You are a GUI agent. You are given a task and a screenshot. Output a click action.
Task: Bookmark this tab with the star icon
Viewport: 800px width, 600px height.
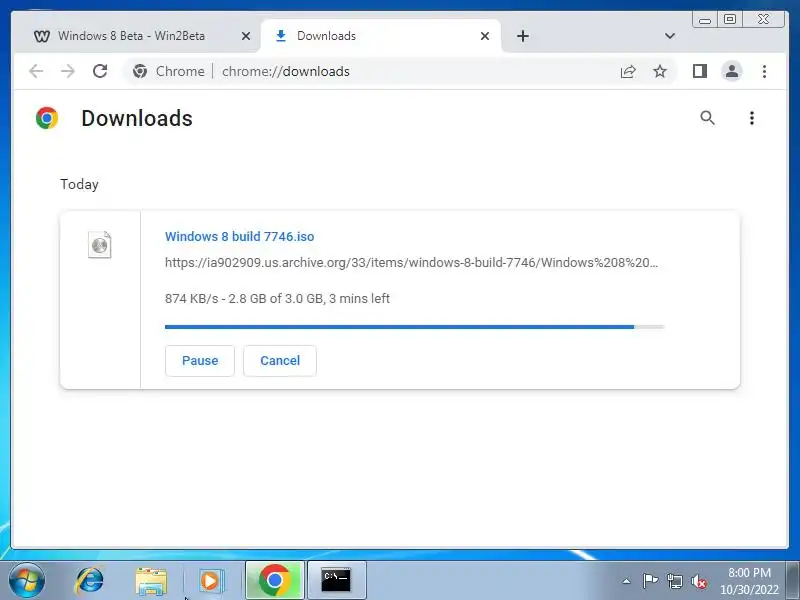660,71
